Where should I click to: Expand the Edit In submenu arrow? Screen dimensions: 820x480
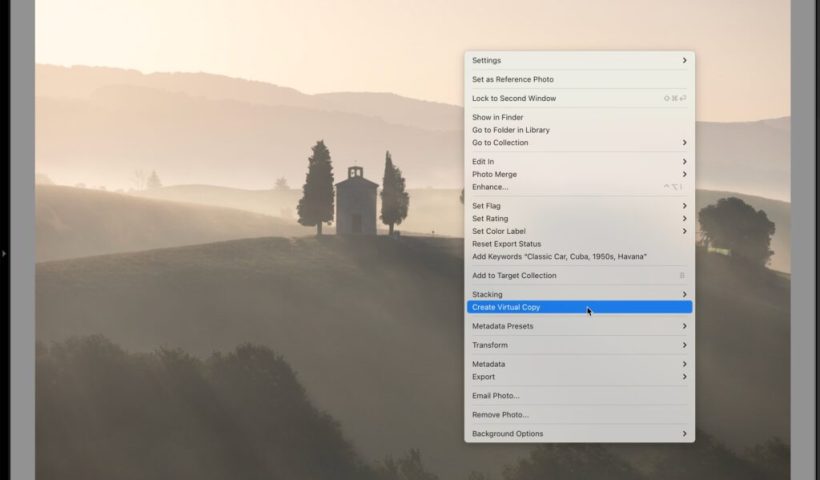[x=684, y=162]
